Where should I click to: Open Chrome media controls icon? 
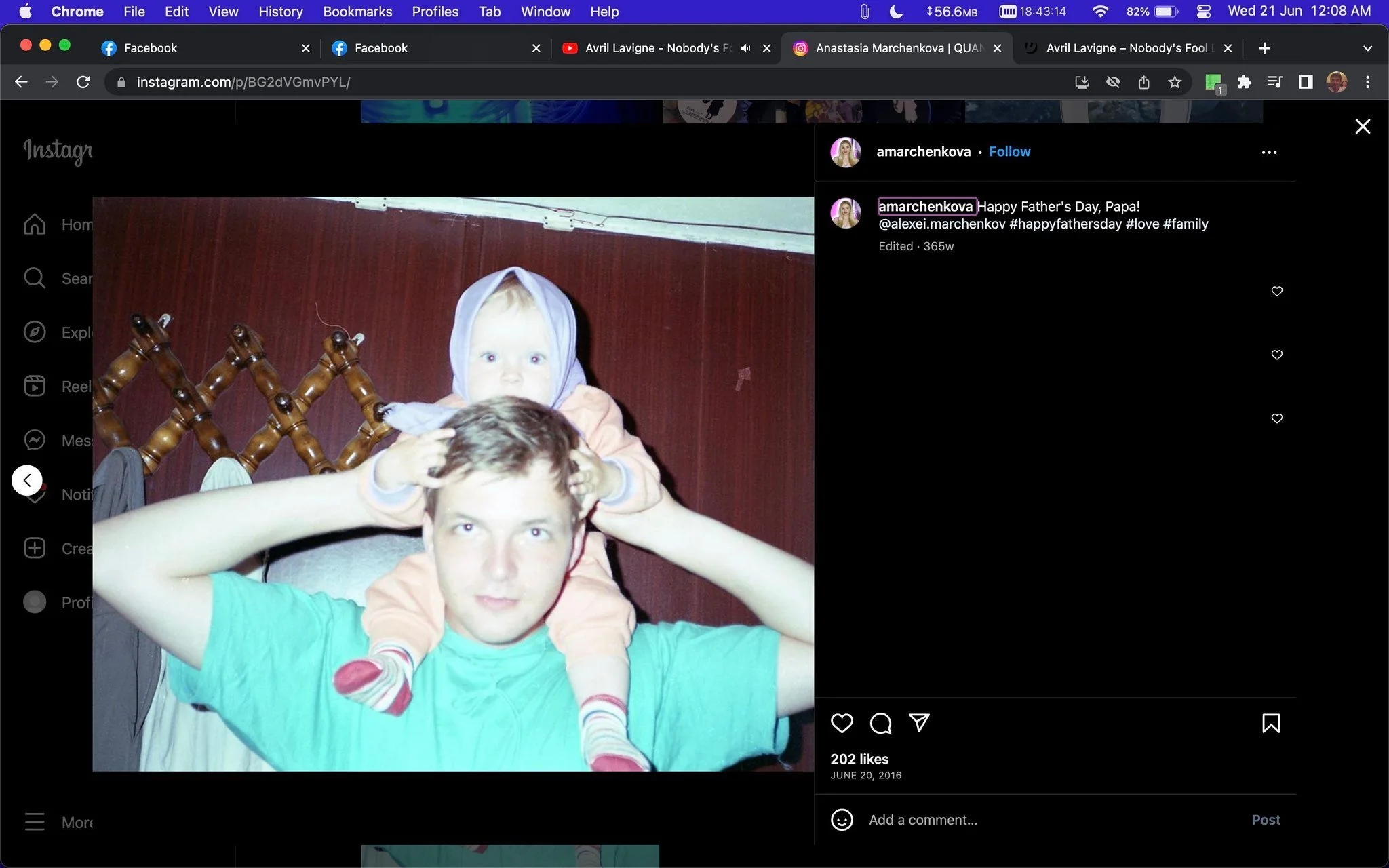pos(1274,82)
